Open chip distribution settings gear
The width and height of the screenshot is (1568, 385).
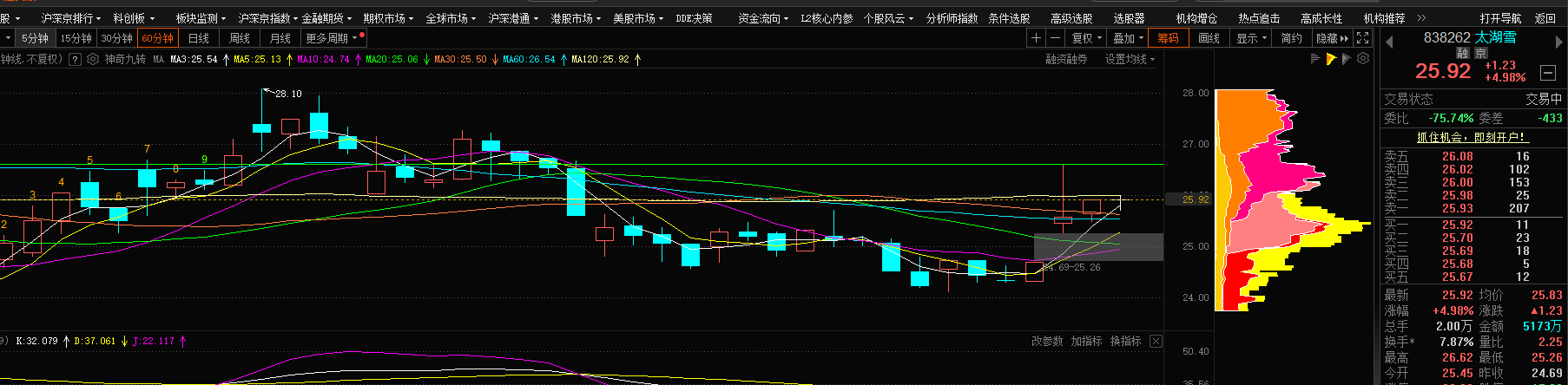click(x=1363, y=59)
